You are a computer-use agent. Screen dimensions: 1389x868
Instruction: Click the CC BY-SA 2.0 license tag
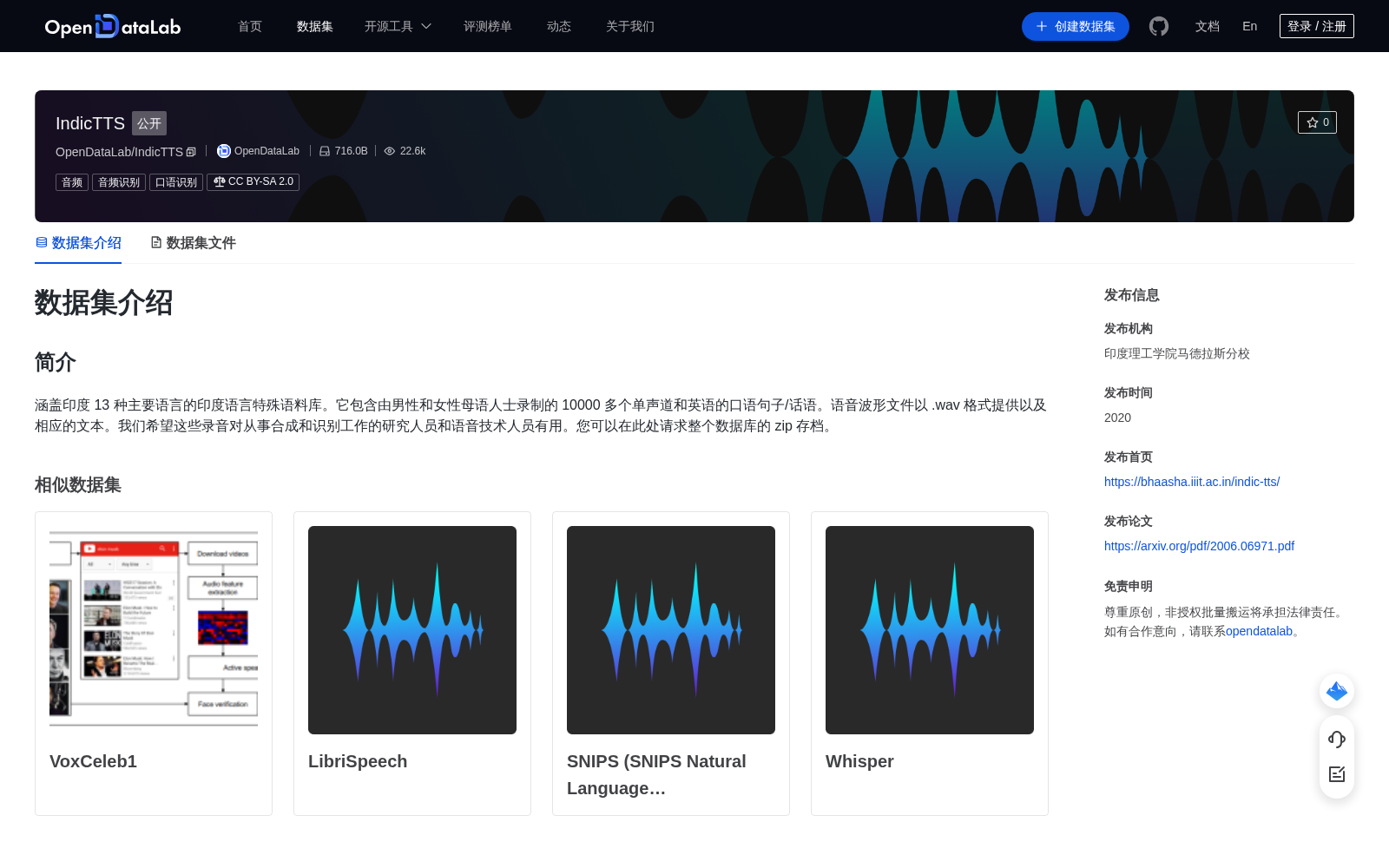click(253, 182)
